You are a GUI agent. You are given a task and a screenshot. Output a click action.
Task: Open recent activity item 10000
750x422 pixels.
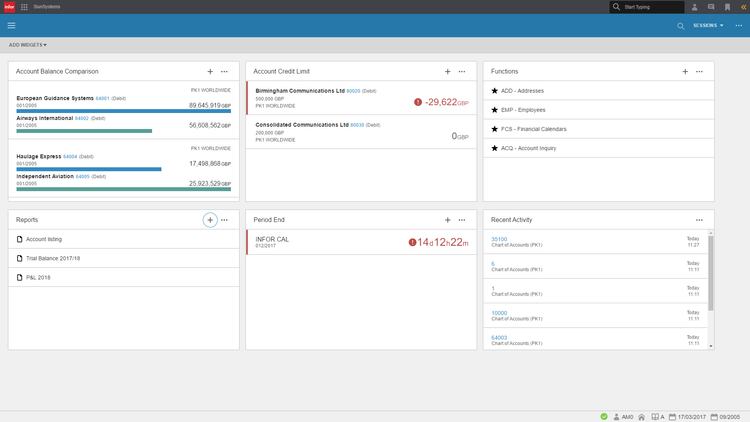click(x=499, y=313)
